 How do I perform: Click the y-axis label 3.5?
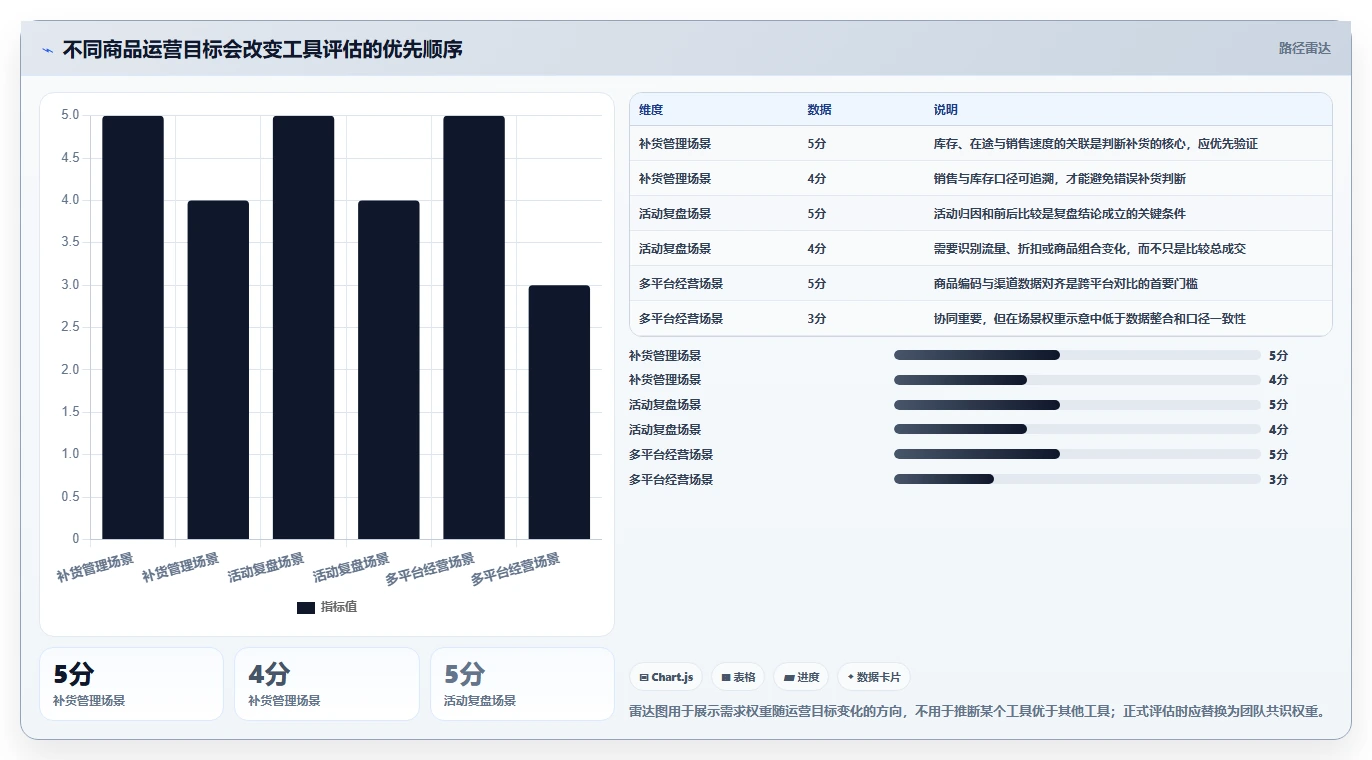70,242
